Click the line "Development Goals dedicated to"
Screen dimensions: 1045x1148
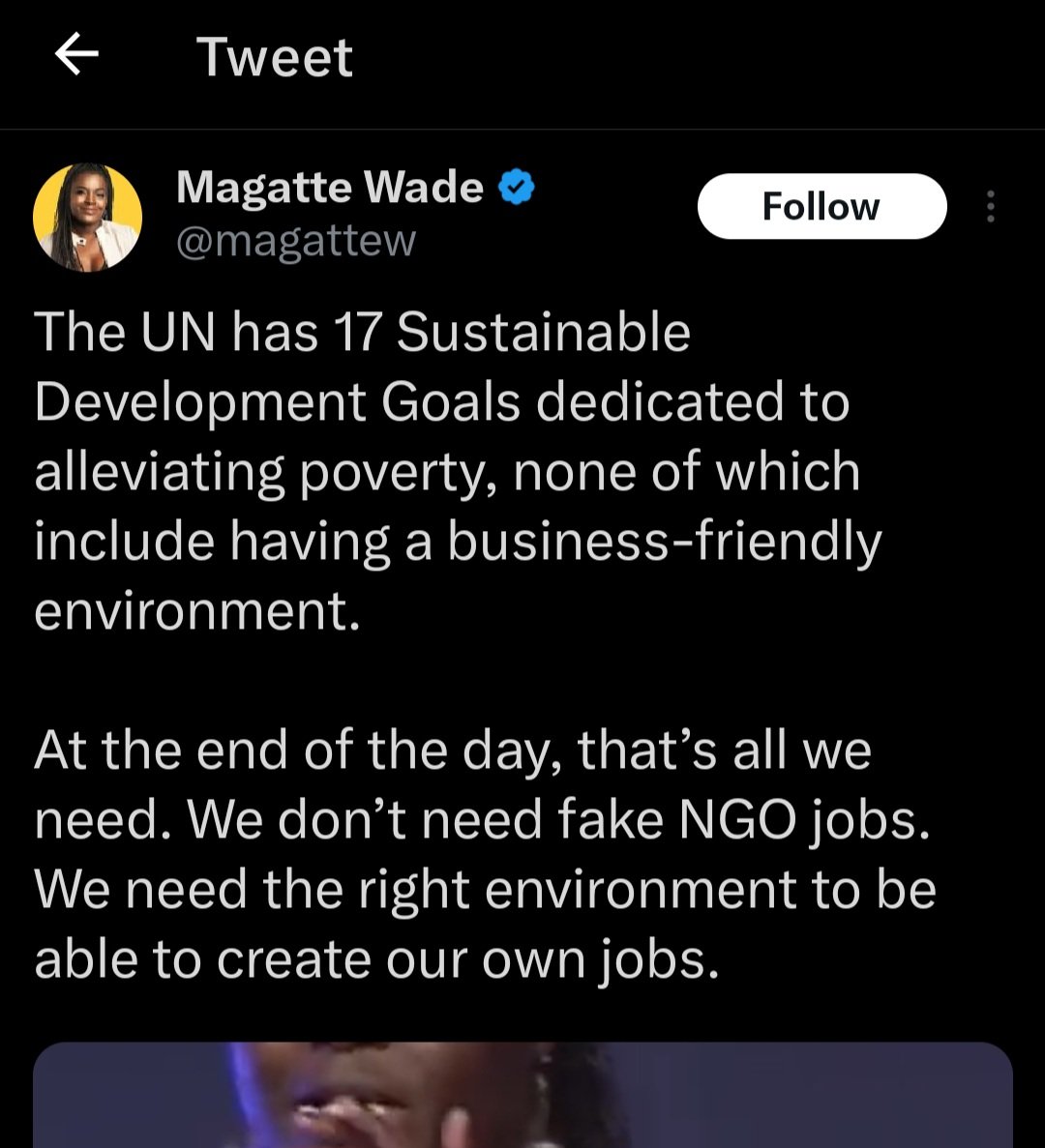pos(441,402)
